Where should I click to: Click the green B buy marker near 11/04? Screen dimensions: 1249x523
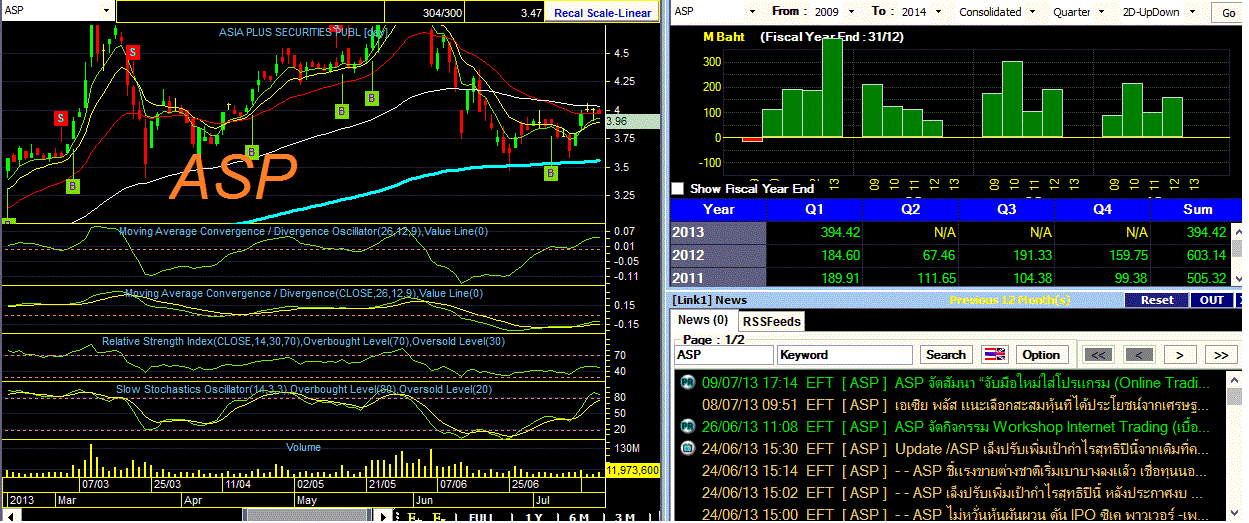tap(252, 152)
